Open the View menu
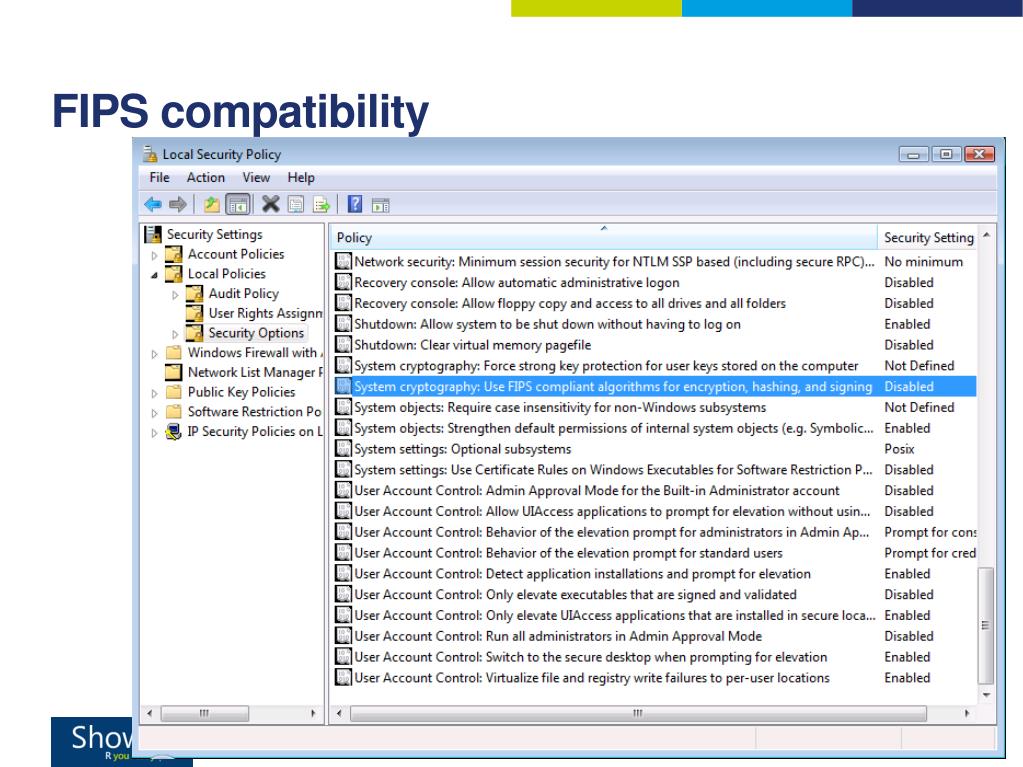This screenshot has height=767, width=1023. pos(256,177)
